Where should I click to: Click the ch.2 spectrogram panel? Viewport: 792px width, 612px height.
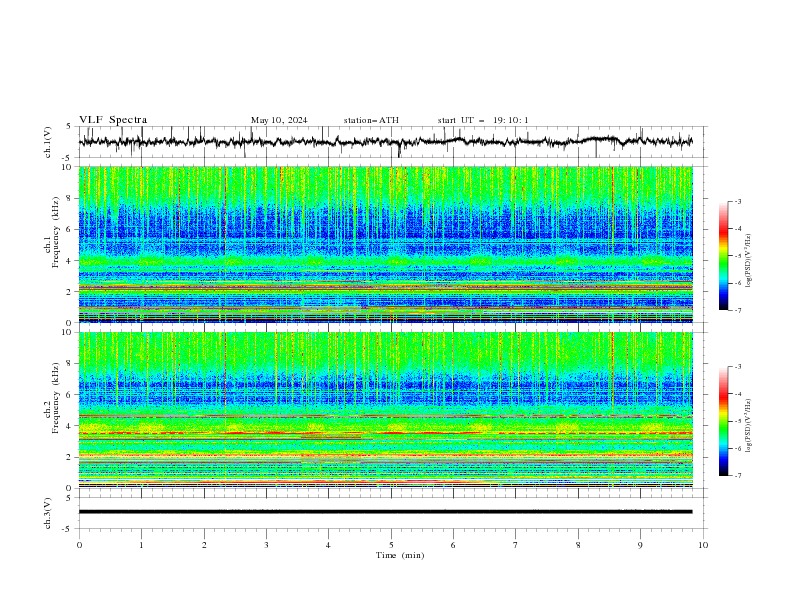pos(385,410)
